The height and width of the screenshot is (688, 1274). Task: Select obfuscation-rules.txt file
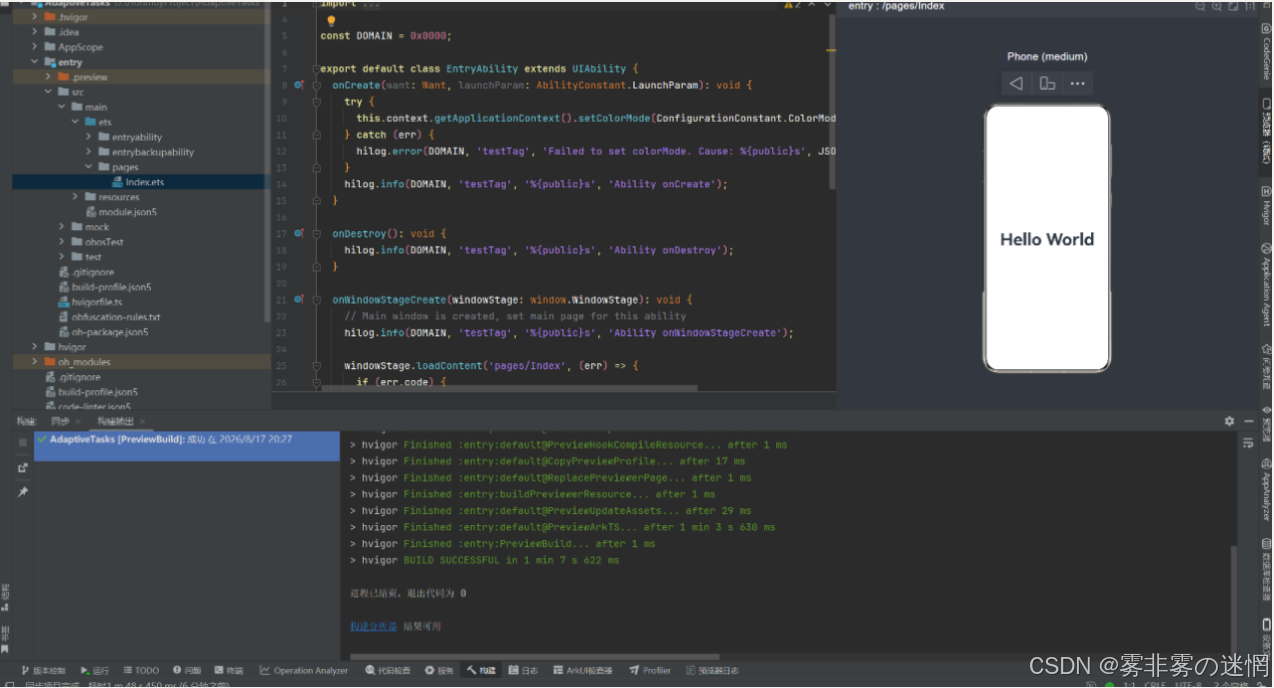pos(109,317)
